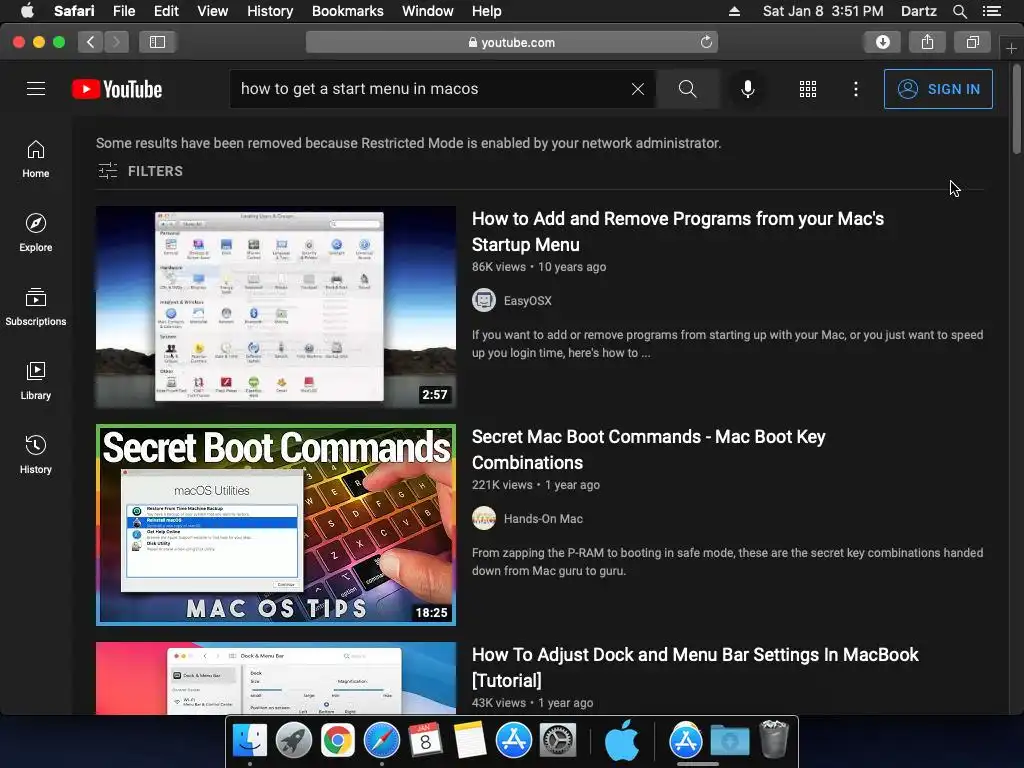Click the Safari compass in the Dock
The image size is (1024, 768).
point(382,741)
